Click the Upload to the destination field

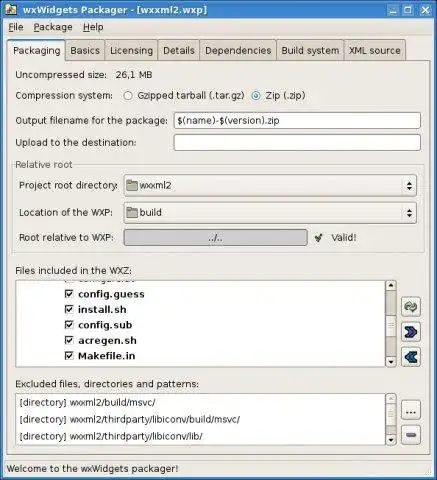(x=297, y=143)
